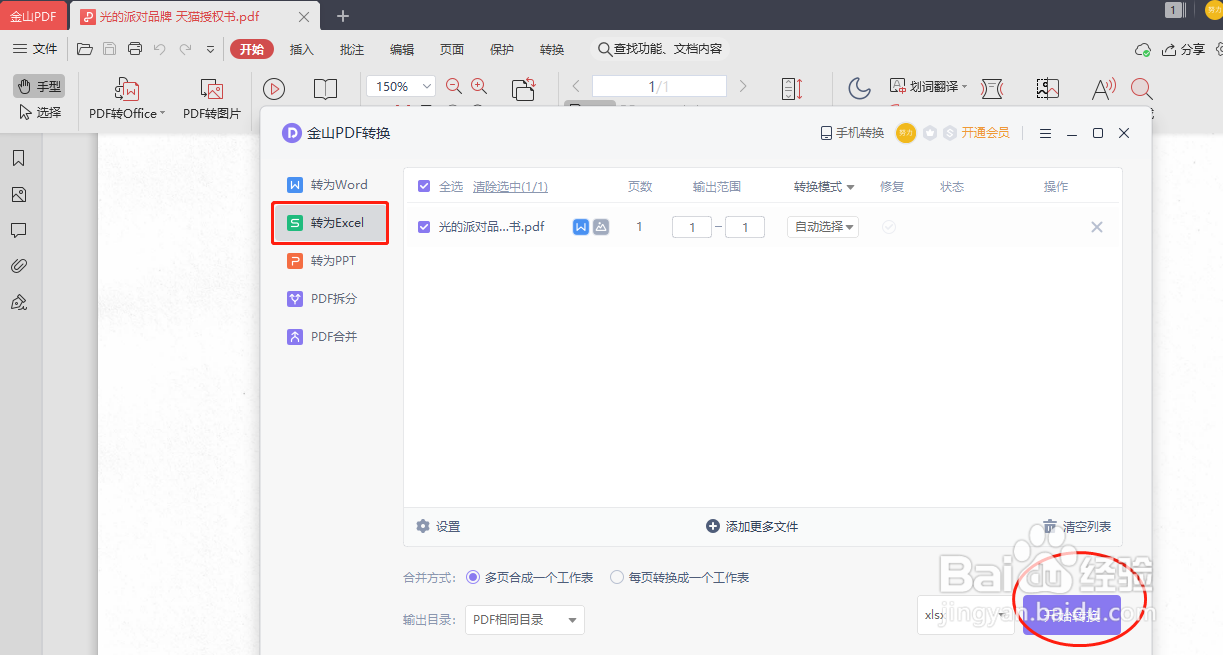Click 清除选中(1/1) link
This screenshot has height=655, width=1223.
(x=510, y=187)
